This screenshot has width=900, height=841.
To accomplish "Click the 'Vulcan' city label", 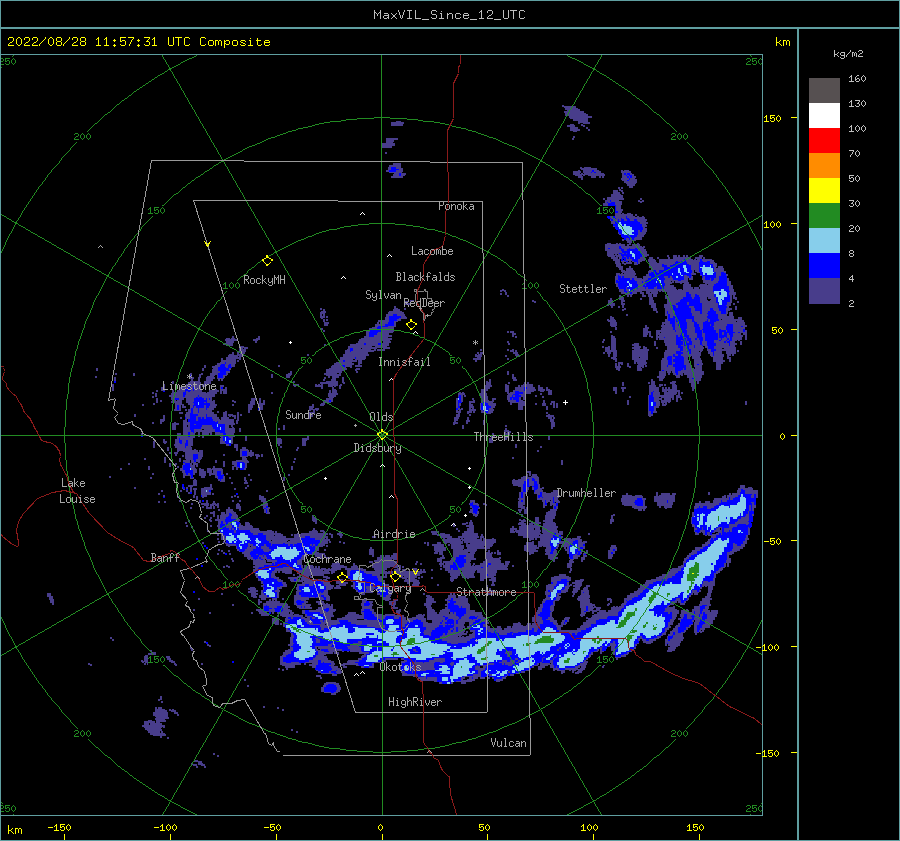I will pyautogui.click(x=508, y=743).
